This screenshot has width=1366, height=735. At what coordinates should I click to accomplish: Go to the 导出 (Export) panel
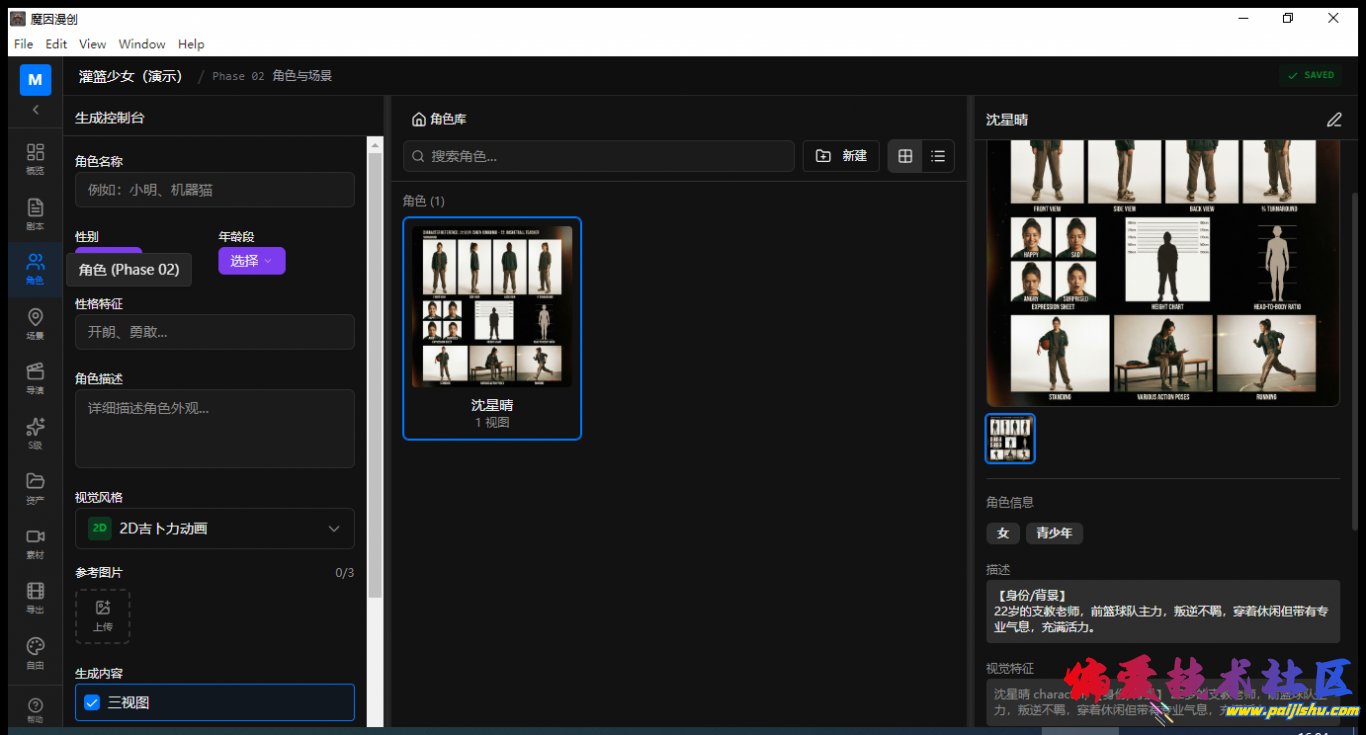coord(34,597)
